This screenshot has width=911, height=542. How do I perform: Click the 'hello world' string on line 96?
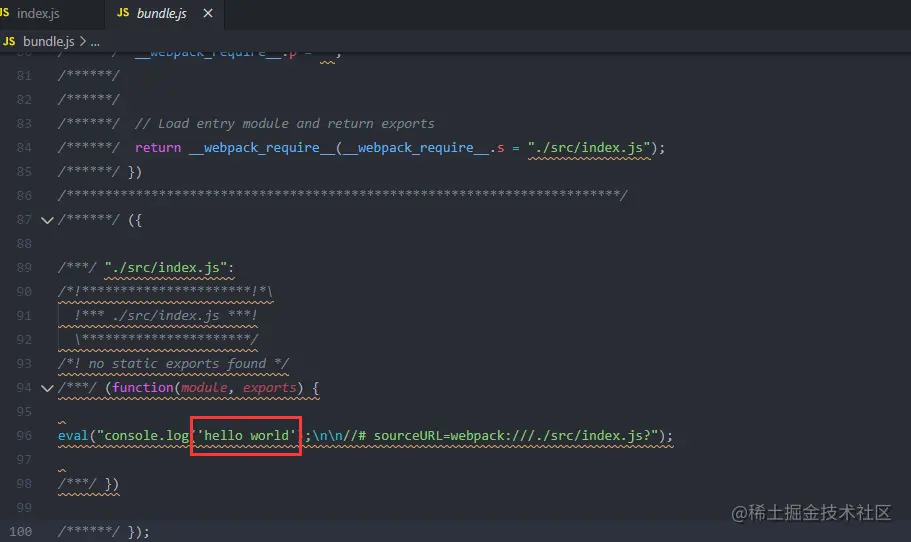246,436
